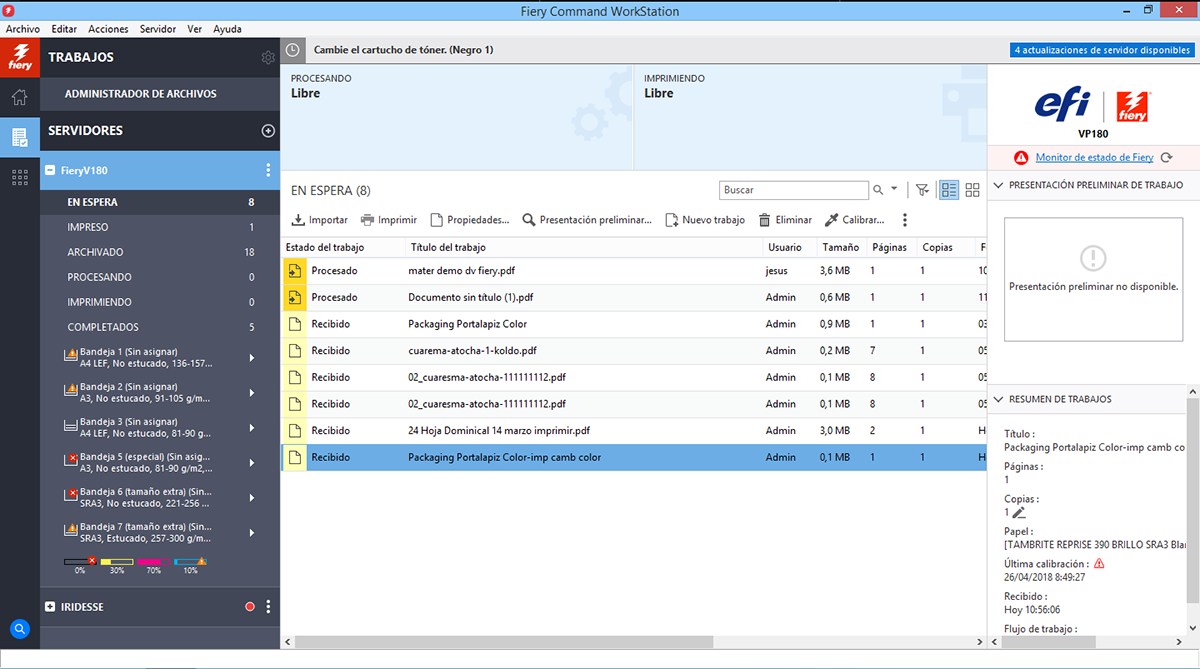Click the Buscar search field

793,190
